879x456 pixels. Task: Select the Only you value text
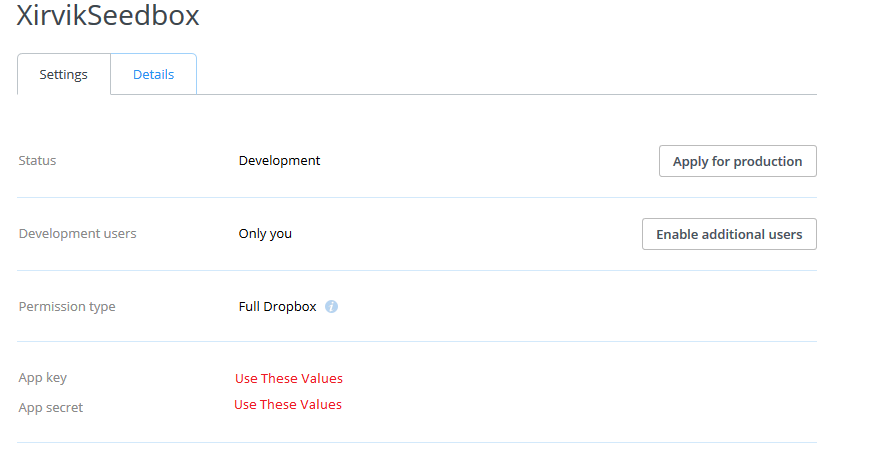pos(265,234)
